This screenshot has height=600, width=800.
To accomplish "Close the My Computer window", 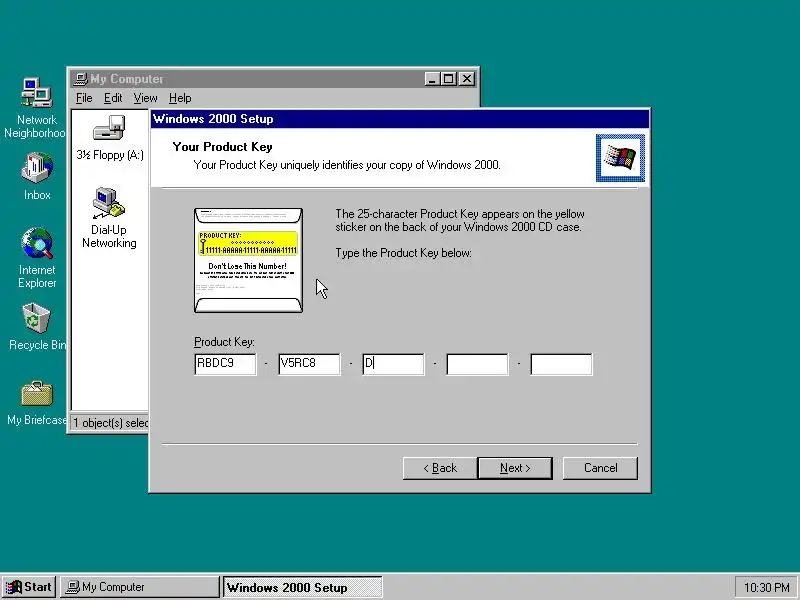I will (467, 79).
